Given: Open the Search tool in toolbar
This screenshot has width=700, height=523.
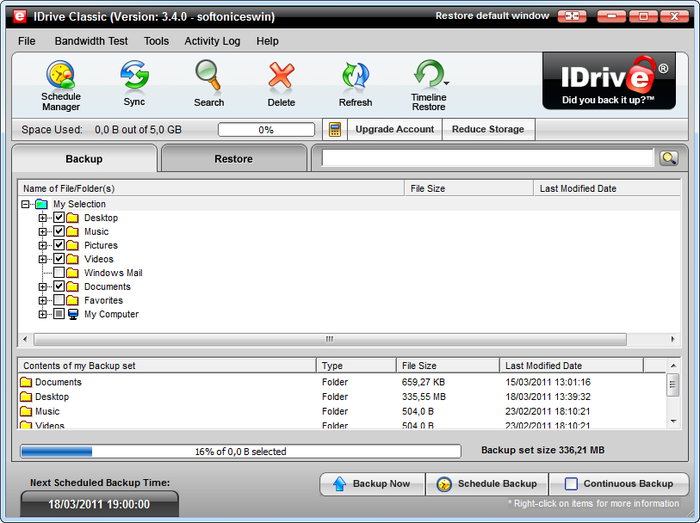Looking at the screenshot, I should click(208, 83).
